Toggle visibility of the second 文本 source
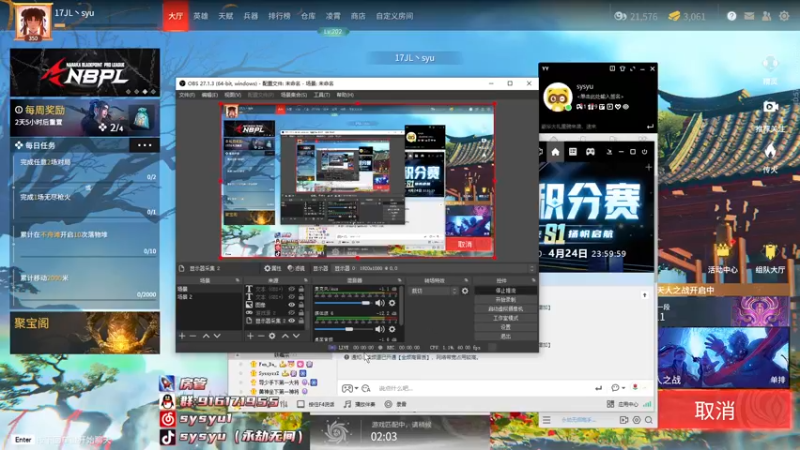 click(x=291, y=297)
